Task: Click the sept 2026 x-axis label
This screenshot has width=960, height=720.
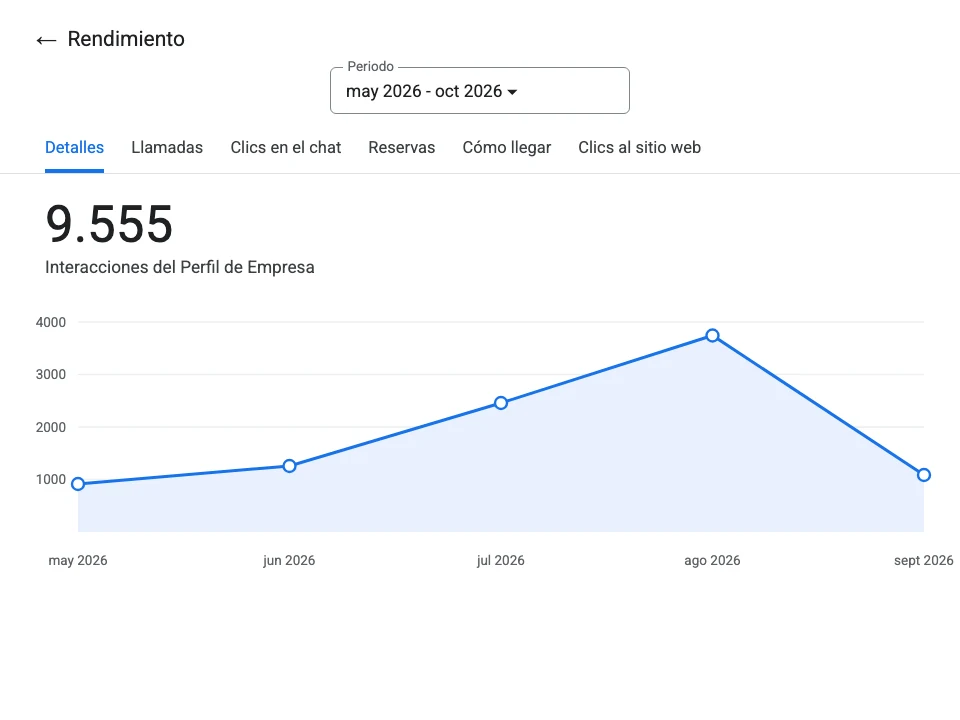Action: click(923, 560)
